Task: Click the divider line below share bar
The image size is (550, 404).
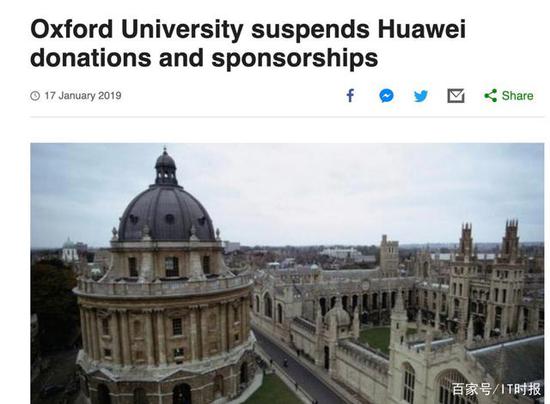Action: point(287,117)
